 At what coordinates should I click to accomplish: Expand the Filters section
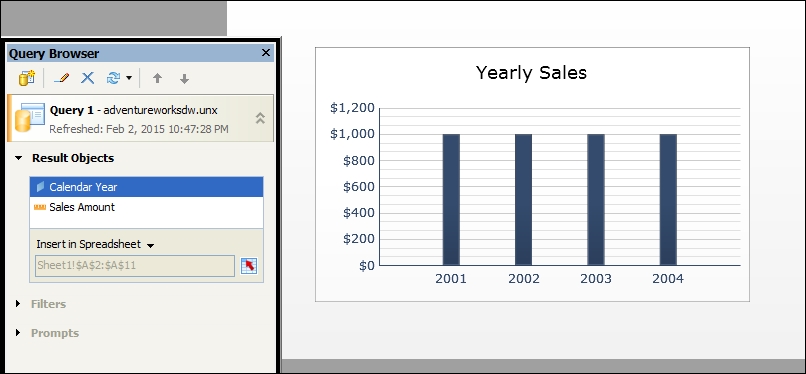point(18,304)
